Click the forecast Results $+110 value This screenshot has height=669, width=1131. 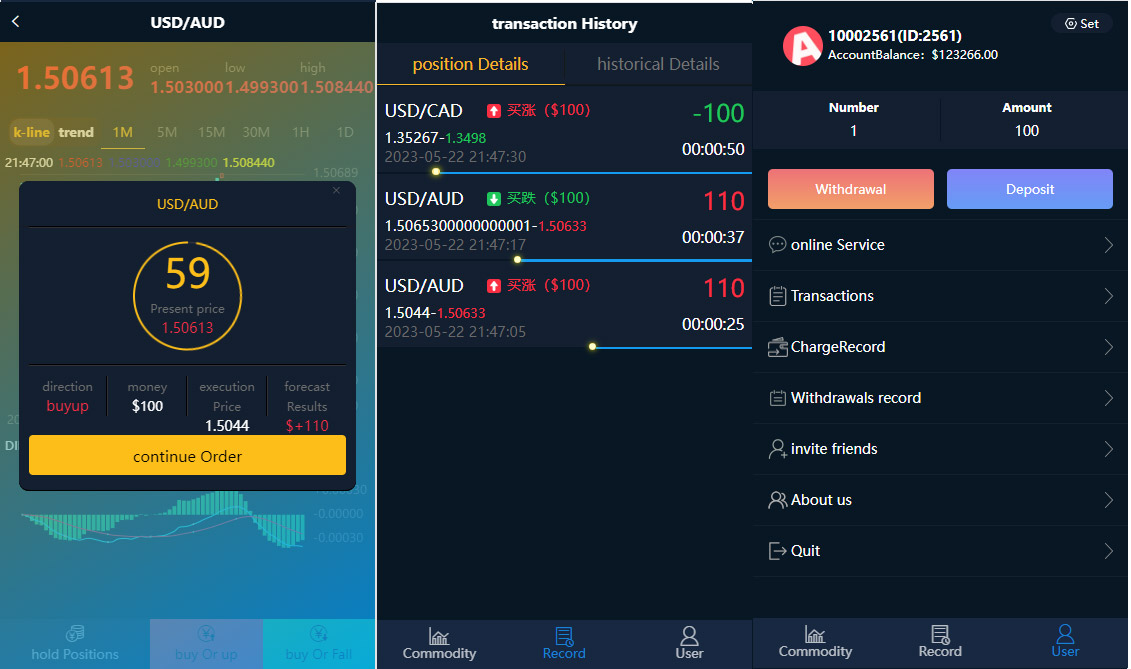coord(307,426)
